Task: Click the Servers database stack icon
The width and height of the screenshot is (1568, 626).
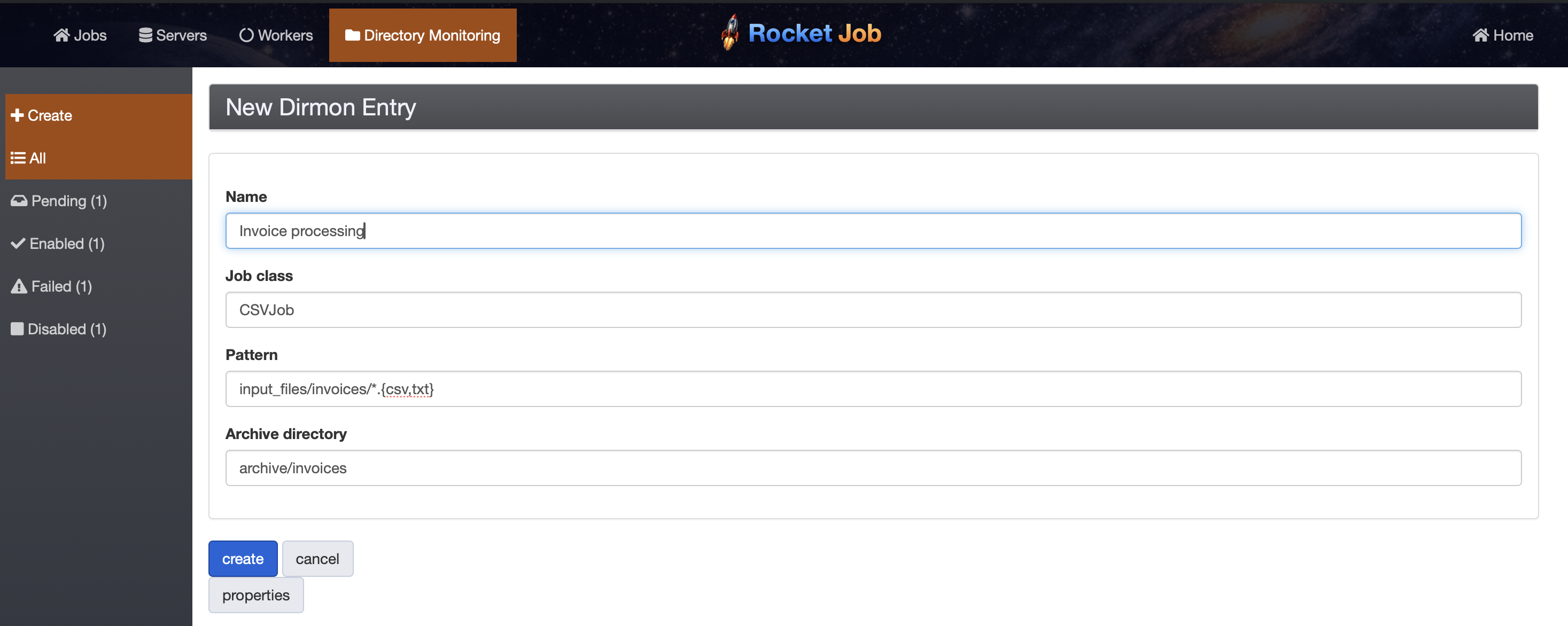Action: 145,35
